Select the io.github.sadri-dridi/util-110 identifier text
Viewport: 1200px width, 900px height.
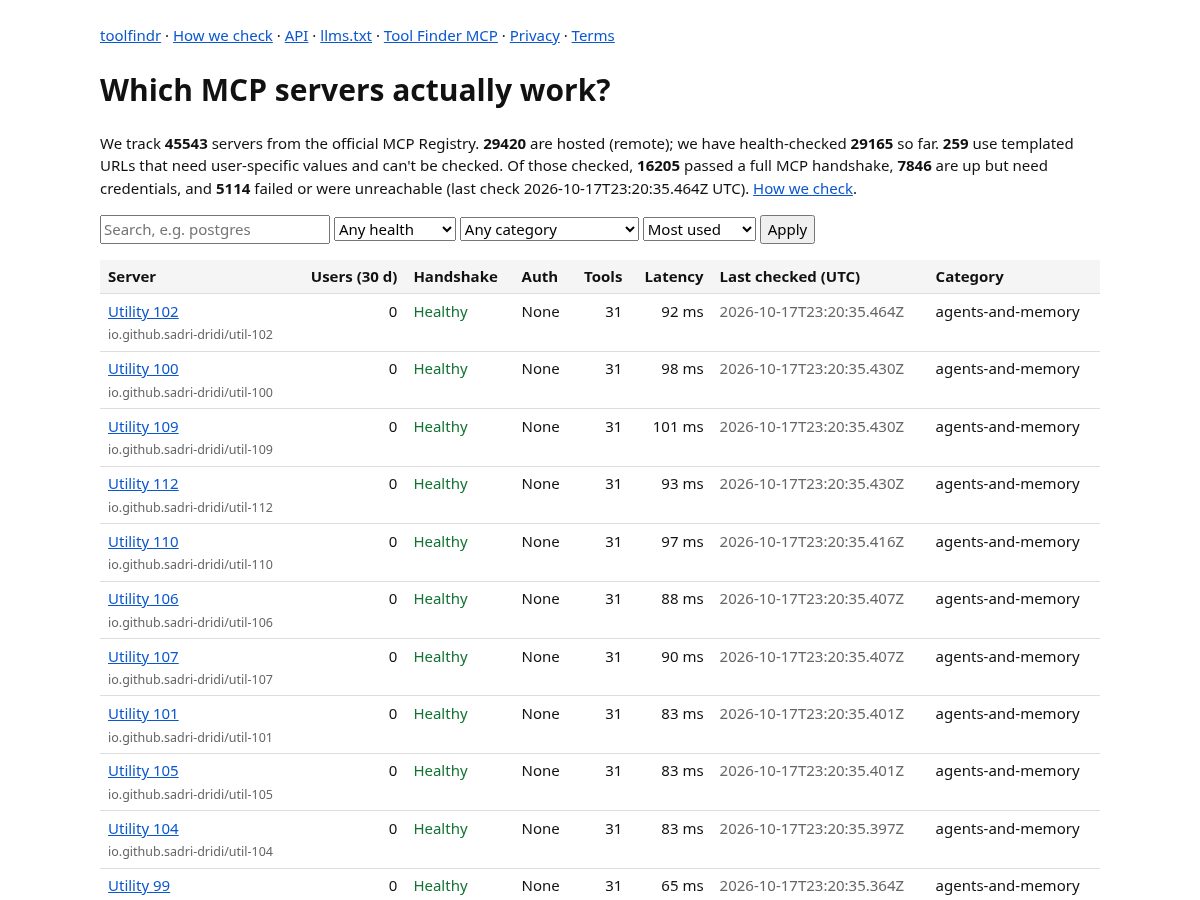pyautogui.click(x=190, y=565)
